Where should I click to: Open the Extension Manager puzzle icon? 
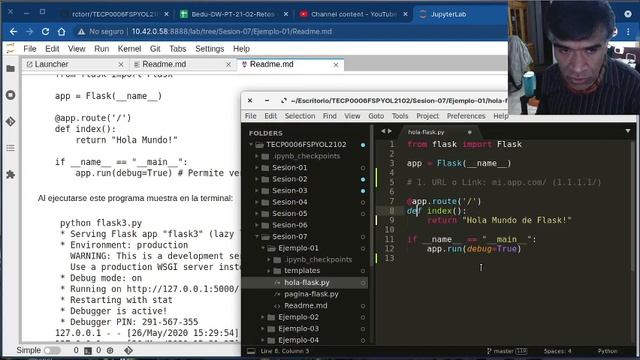pyautogui.click(x=11, y=175)
